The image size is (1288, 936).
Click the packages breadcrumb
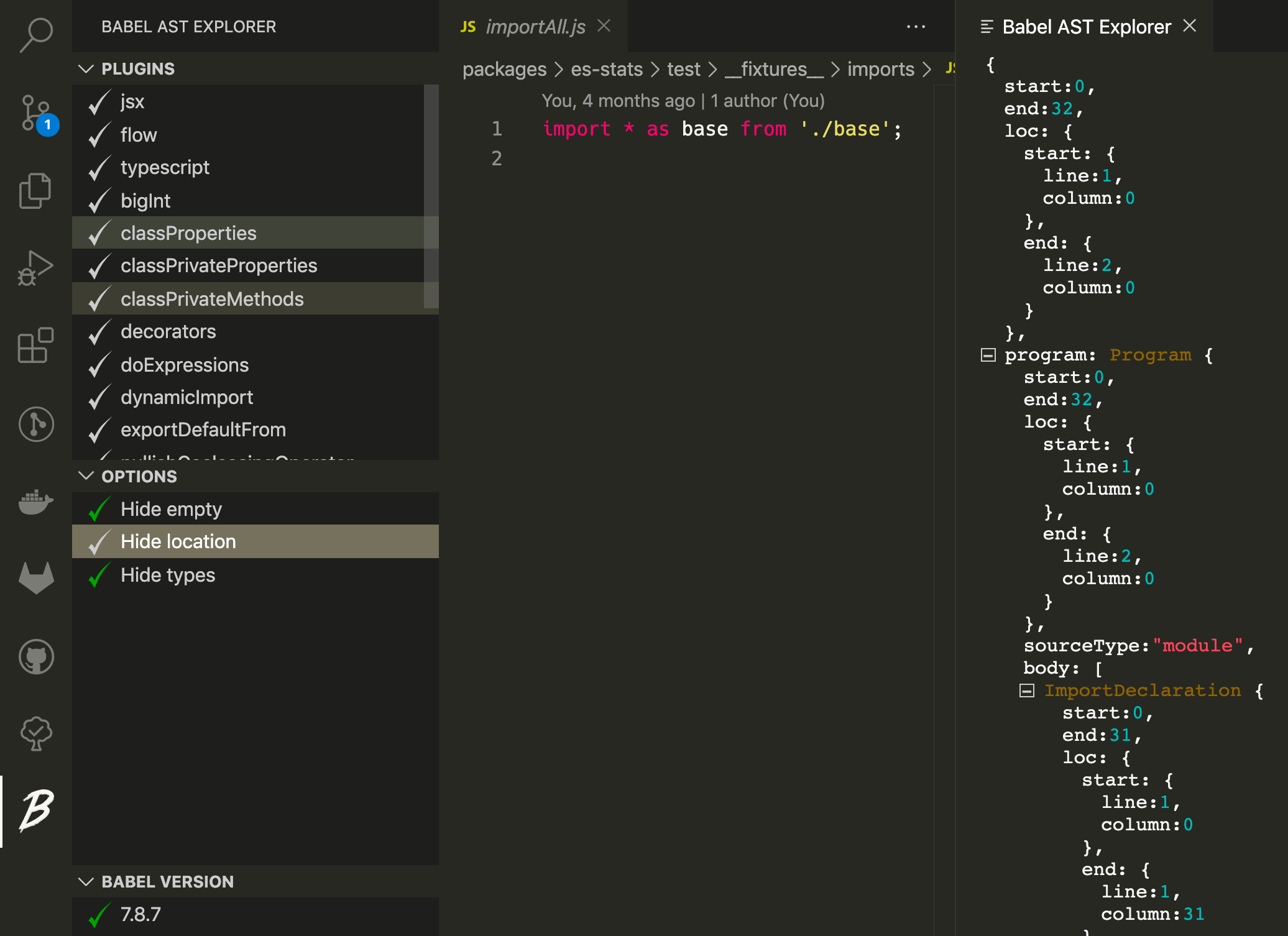pyautogui.click(x=504, y=69)
